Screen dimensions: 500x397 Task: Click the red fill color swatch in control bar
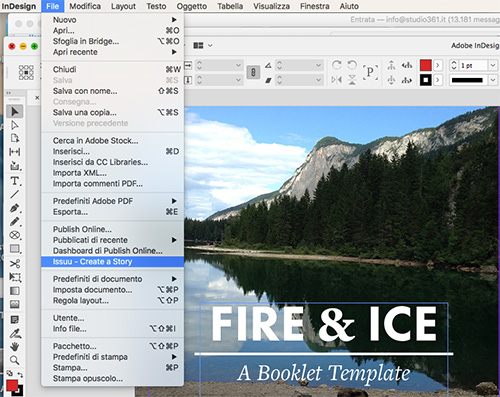click(426, 65)
